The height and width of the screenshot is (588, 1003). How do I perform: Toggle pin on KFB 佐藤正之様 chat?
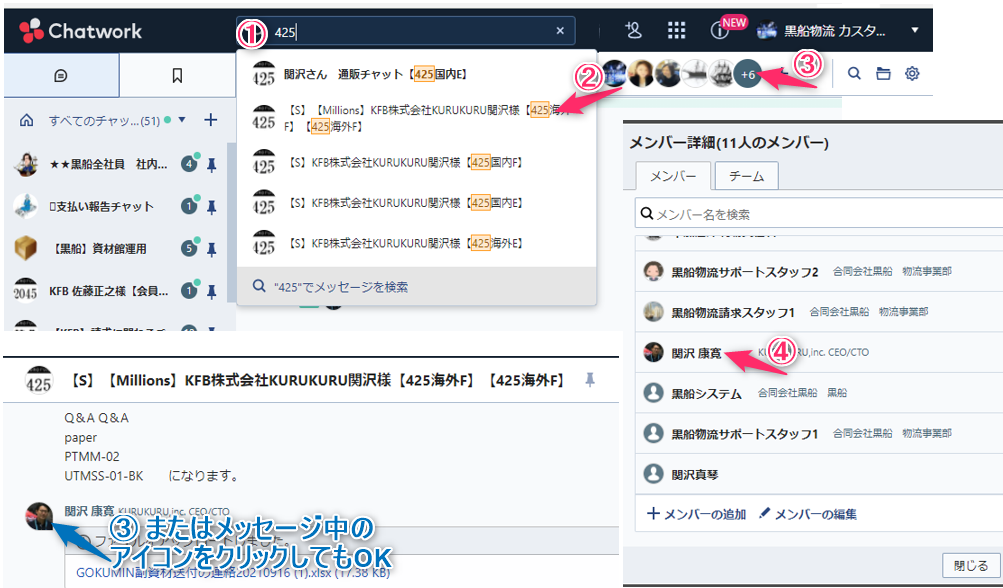(212, 292)
